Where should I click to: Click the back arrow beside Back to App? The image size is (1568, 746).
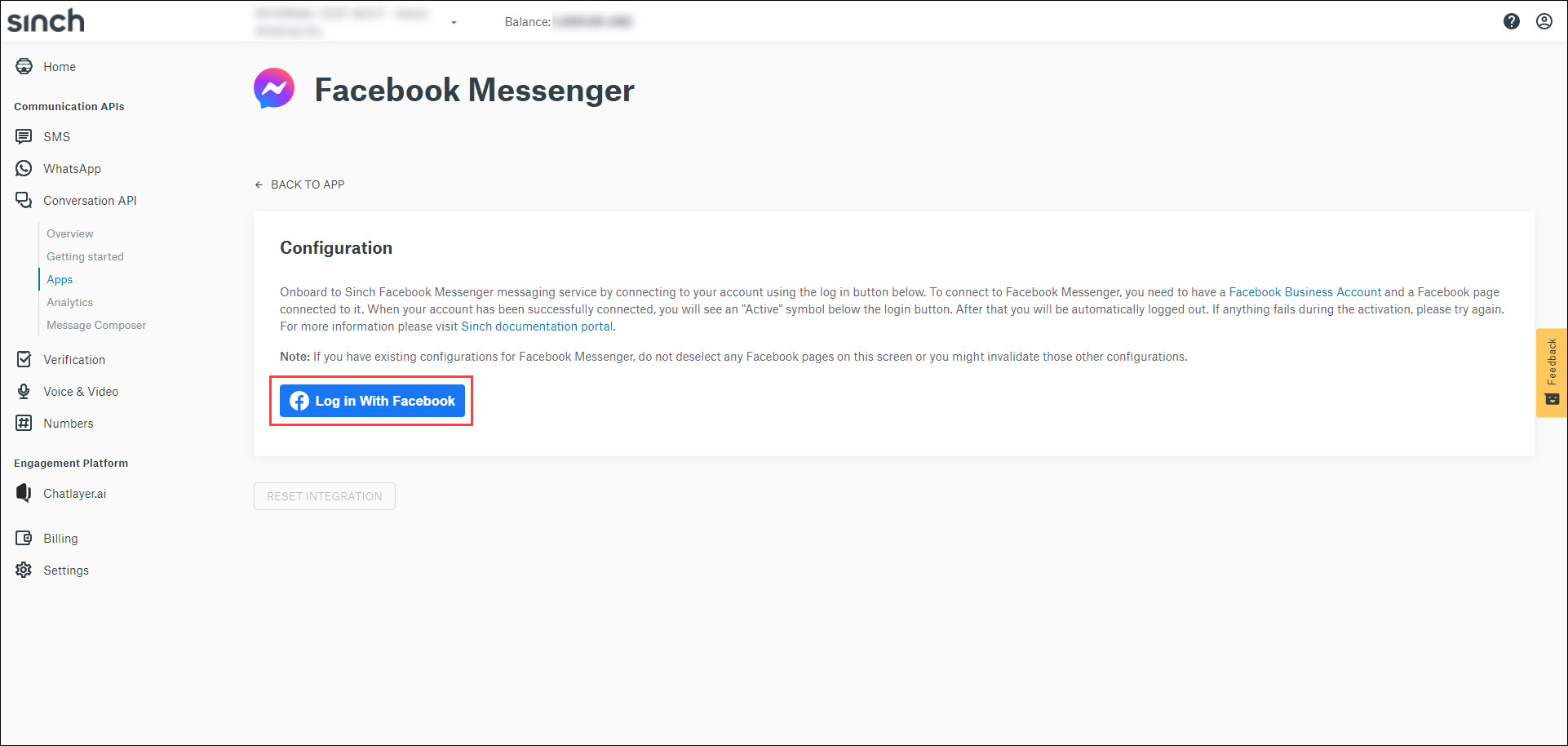pyautogui.click(x=259, y=184)
